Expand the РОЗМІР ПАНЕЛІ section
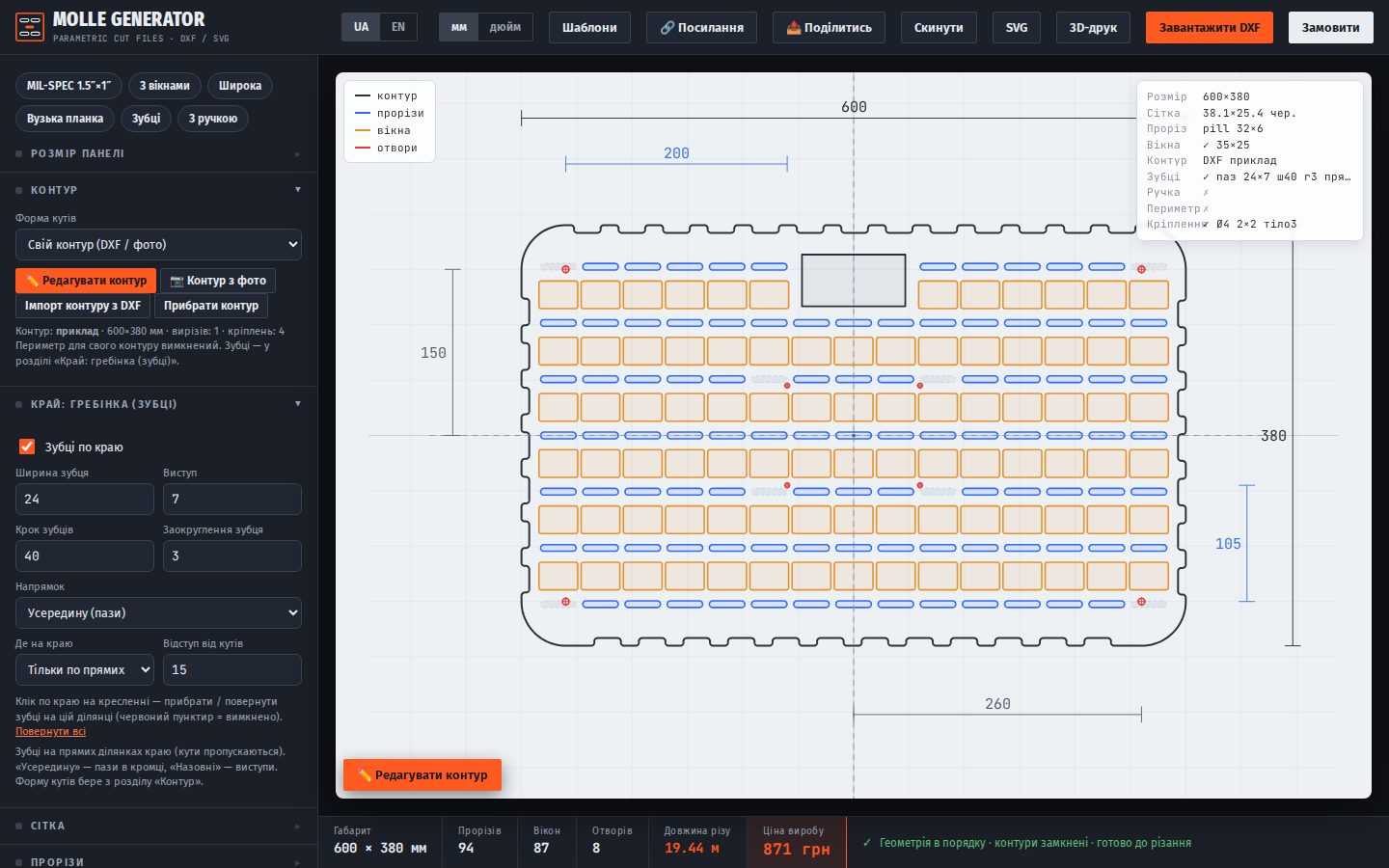 click(x=158, y=153)
